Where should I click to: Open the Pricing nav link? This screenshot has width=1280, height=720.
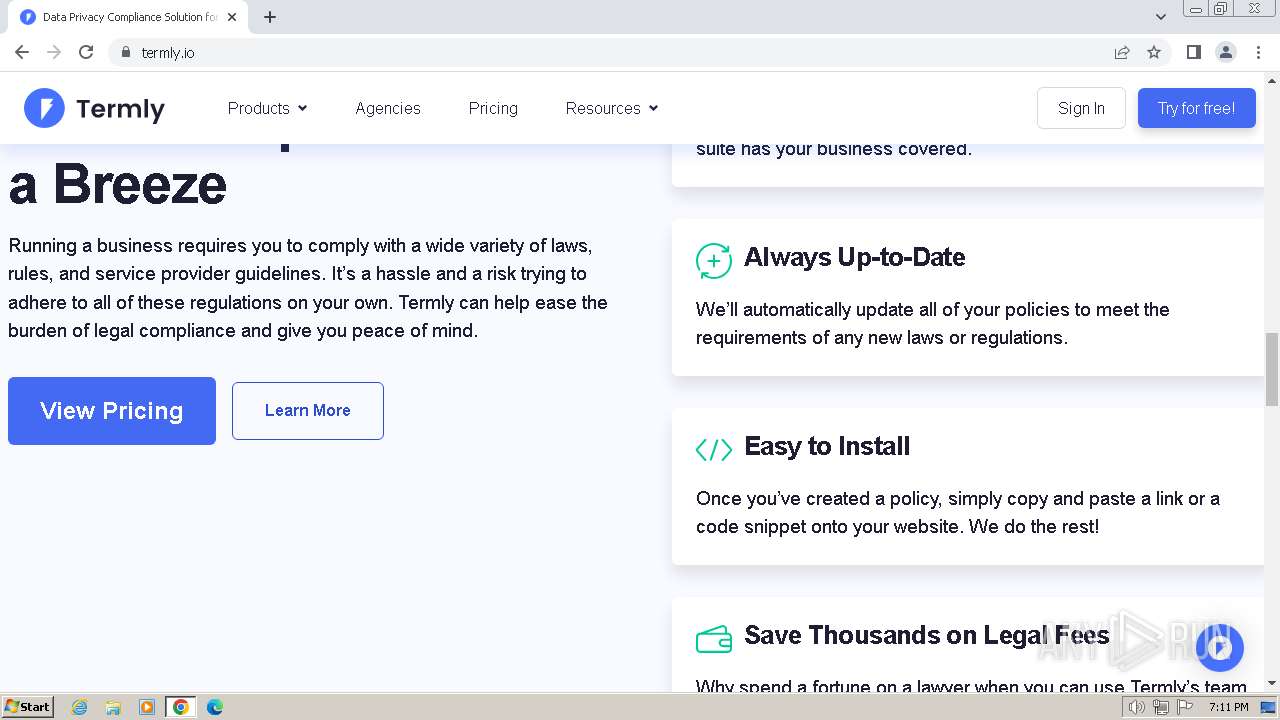click(x=493, y=108)
